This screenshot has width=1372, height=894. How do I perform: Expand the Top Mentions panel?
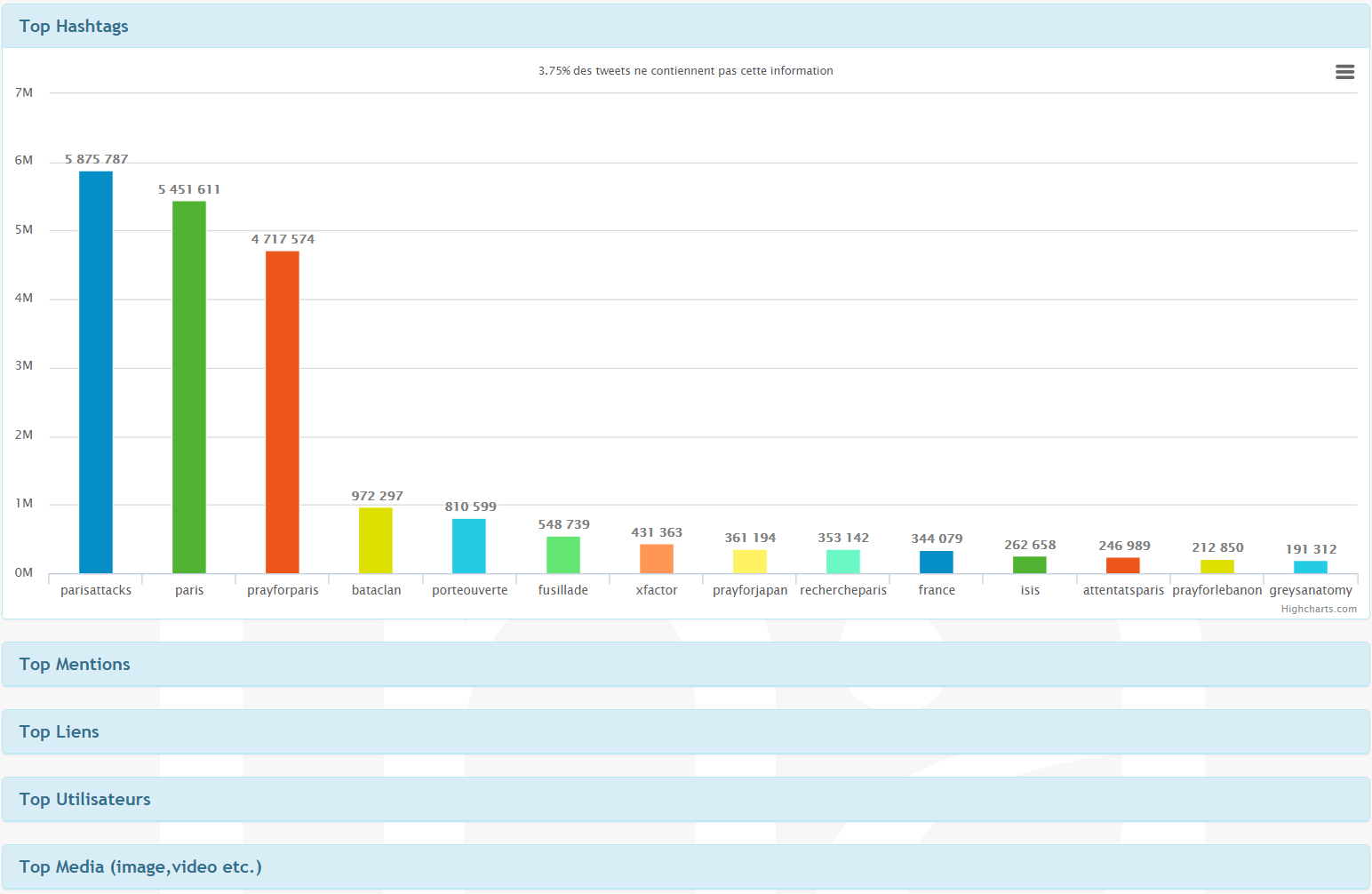click(686, 665)
